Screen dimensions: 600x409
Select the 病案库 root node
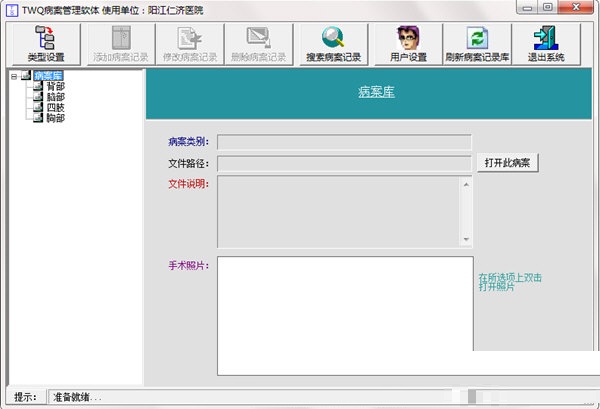coord(48,76)
